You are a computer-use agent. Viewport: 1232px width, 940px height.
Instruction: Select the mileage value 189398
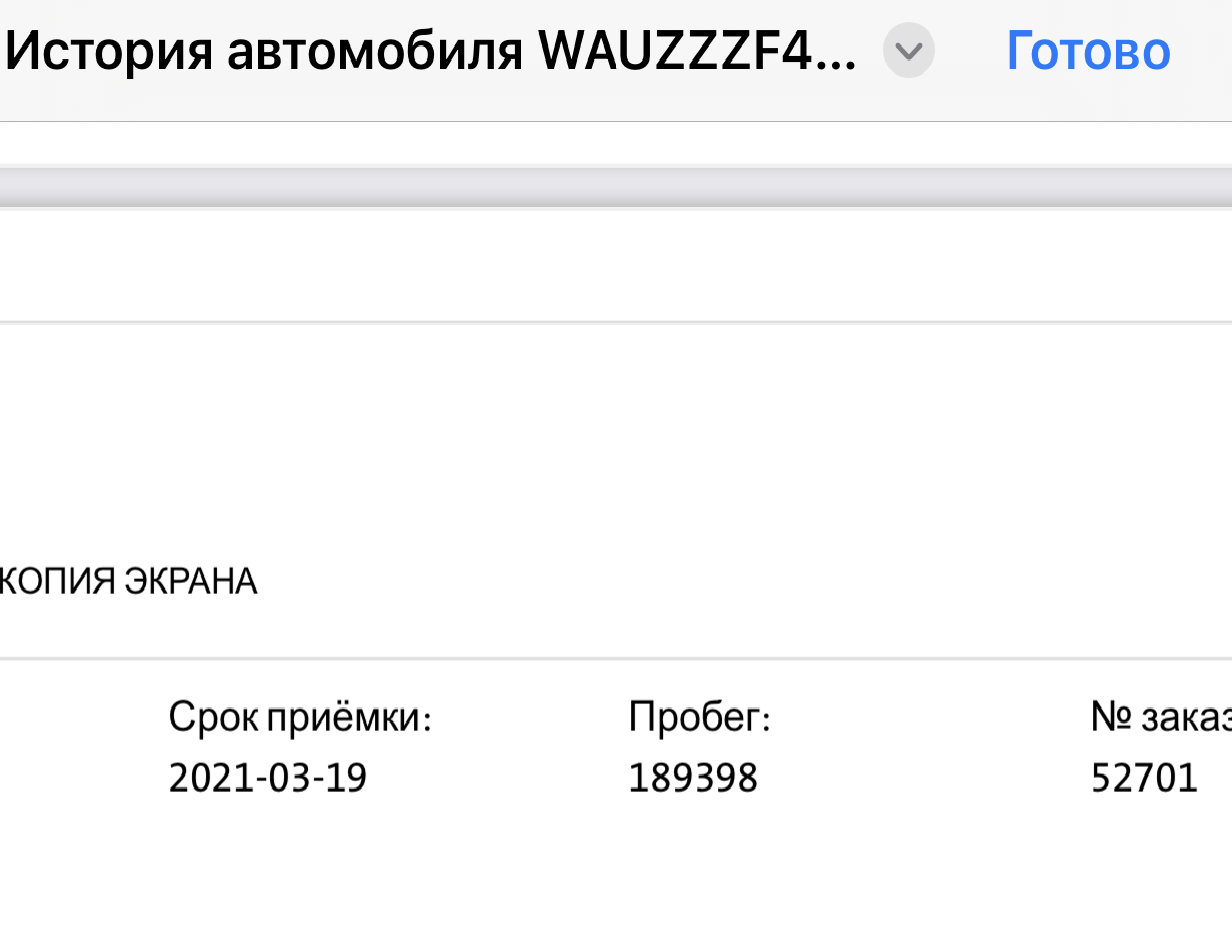pos(693,778)
